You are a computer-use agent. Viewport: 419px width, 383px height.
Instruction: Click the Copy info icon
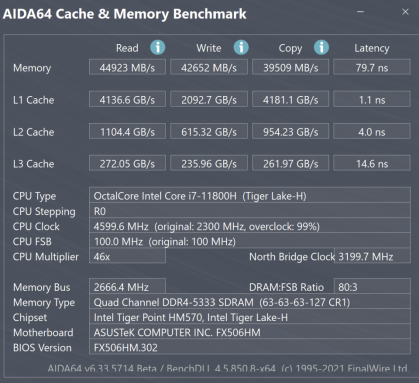tap(321, 47)
